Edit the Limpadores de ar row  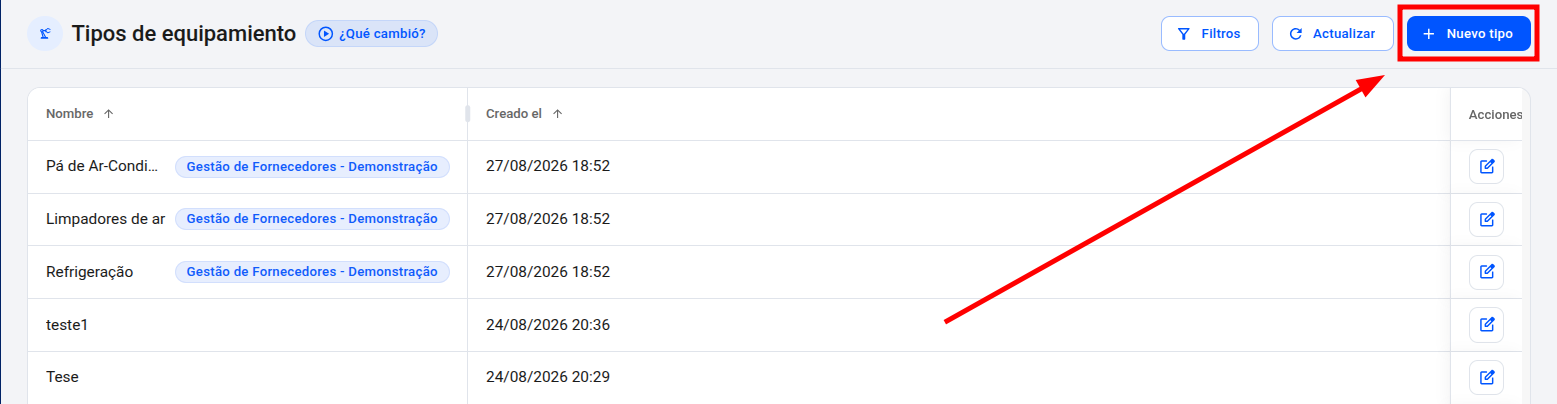[1486, 219]
